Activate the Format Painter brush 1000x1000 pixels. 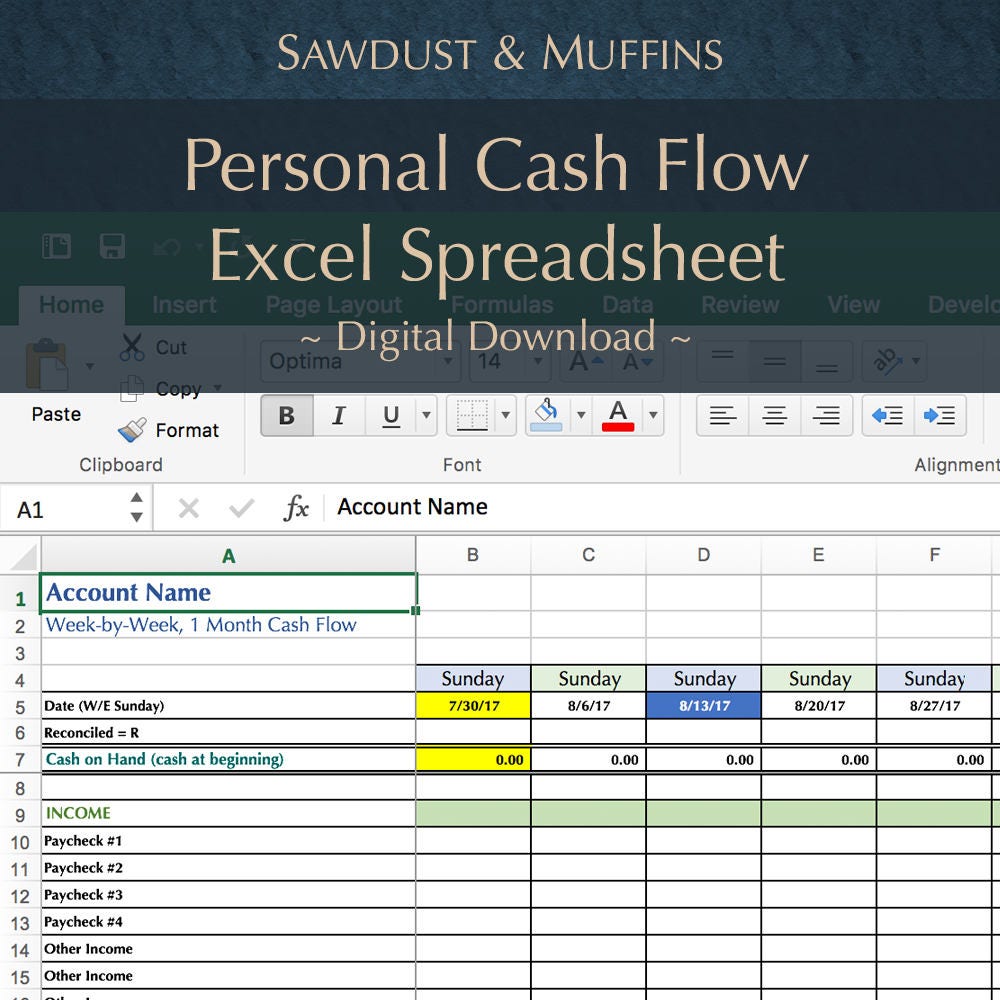(131, 430)
